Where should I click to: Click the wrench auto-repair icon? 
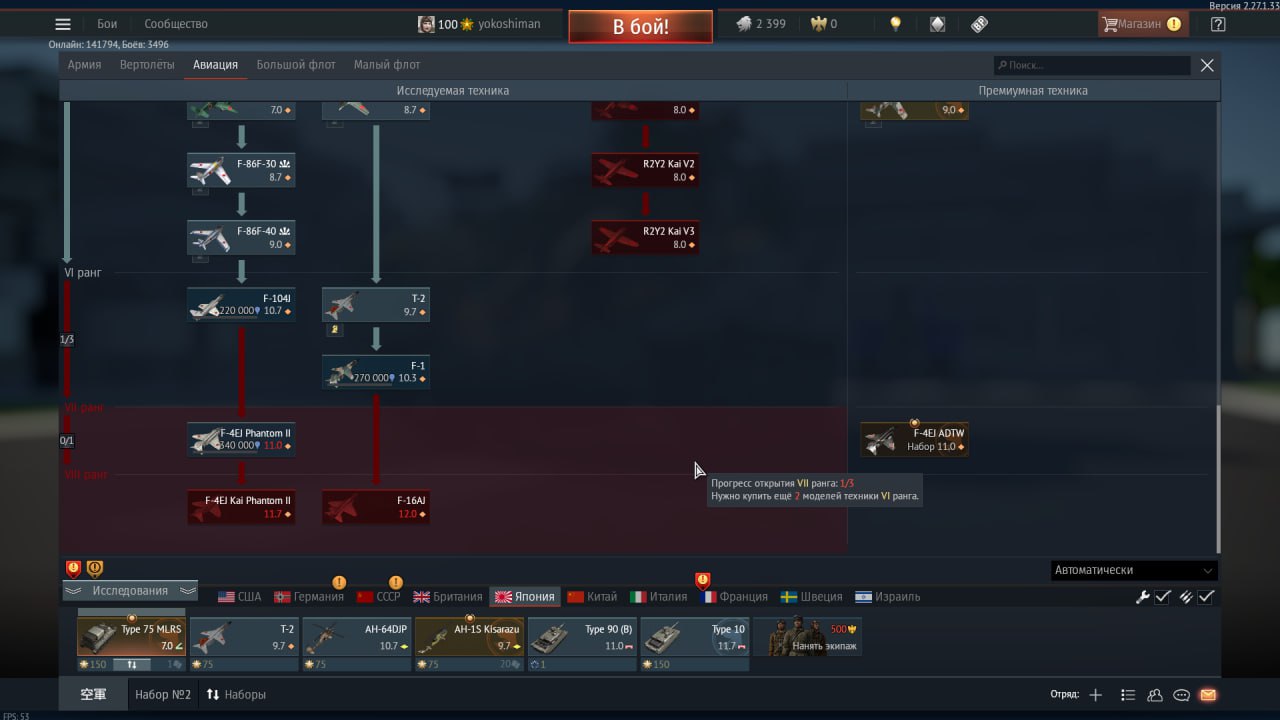(x=1142, y=597)
